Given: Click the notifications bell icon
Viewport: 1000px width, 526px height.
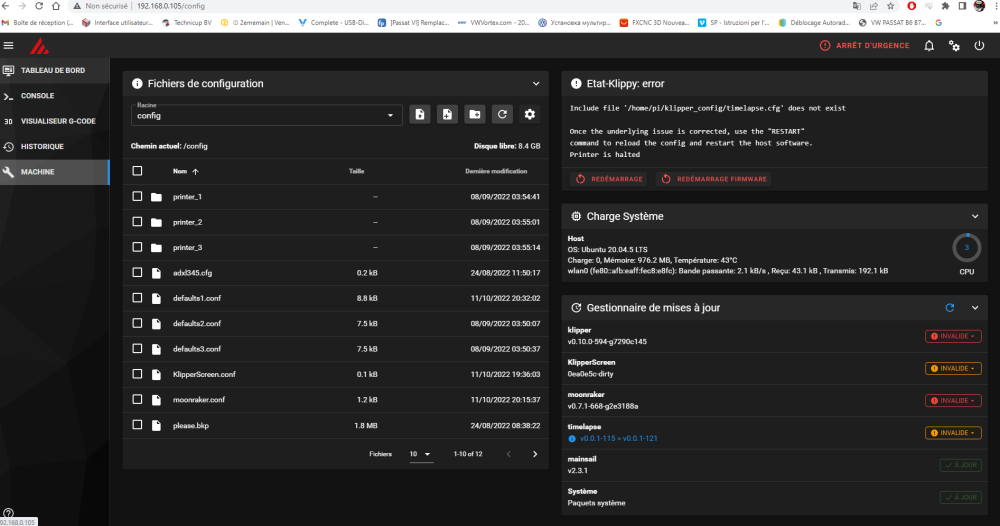Looking at the screenshot, I should click(x=929, y=46).
